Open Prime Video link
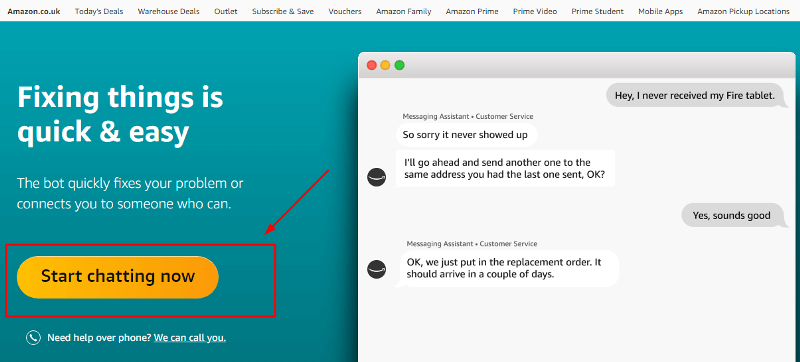The image size is (800, 362). tap(535, 11)
